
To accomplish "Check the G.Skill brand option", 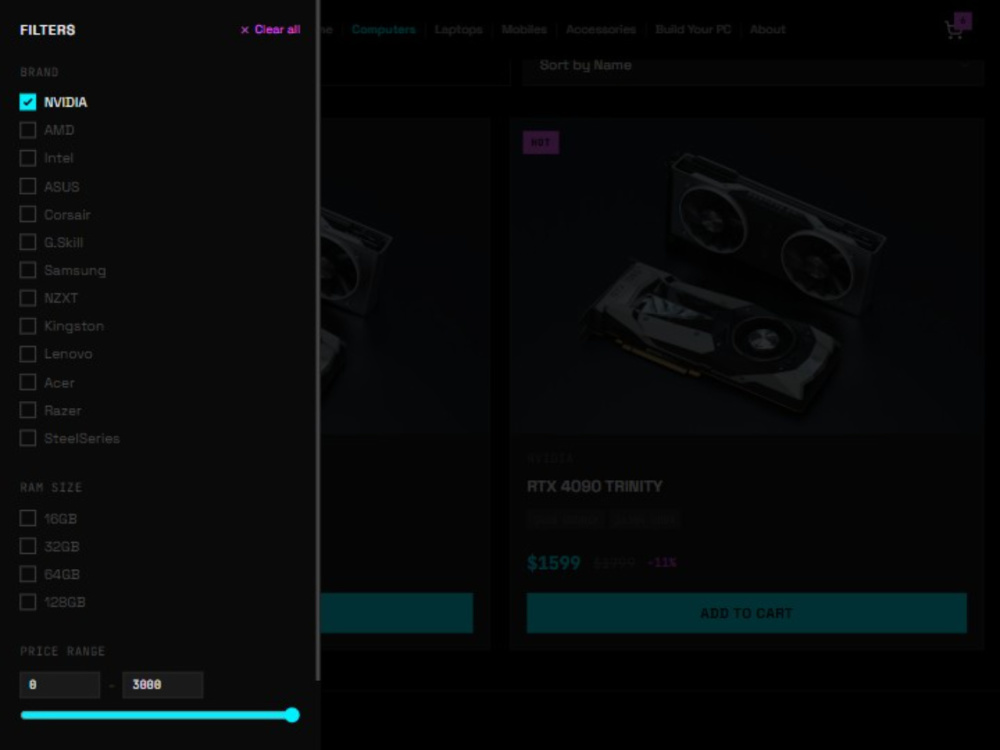I will [27, 242].
